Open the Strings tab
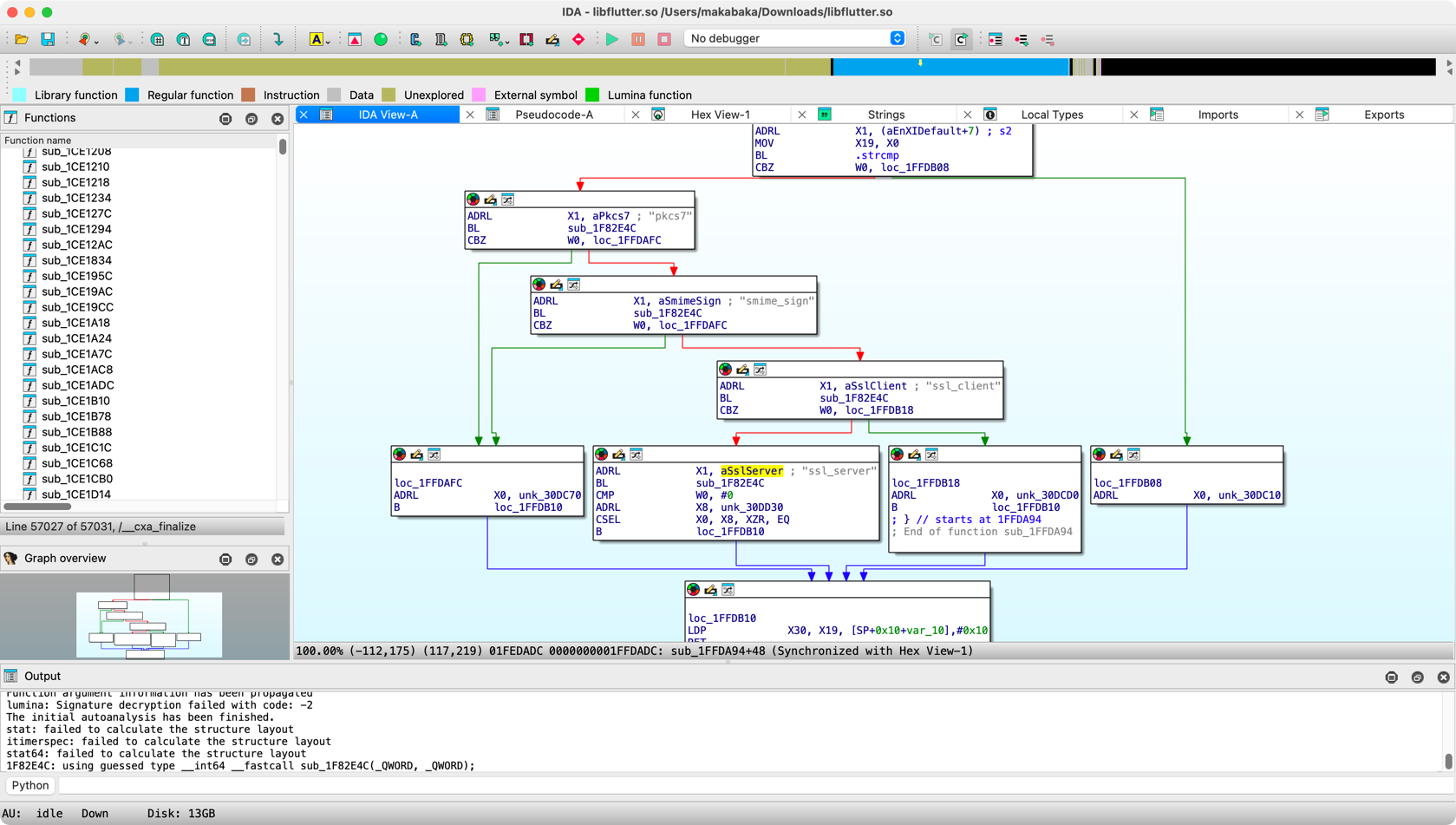 (x=885, y=115)
